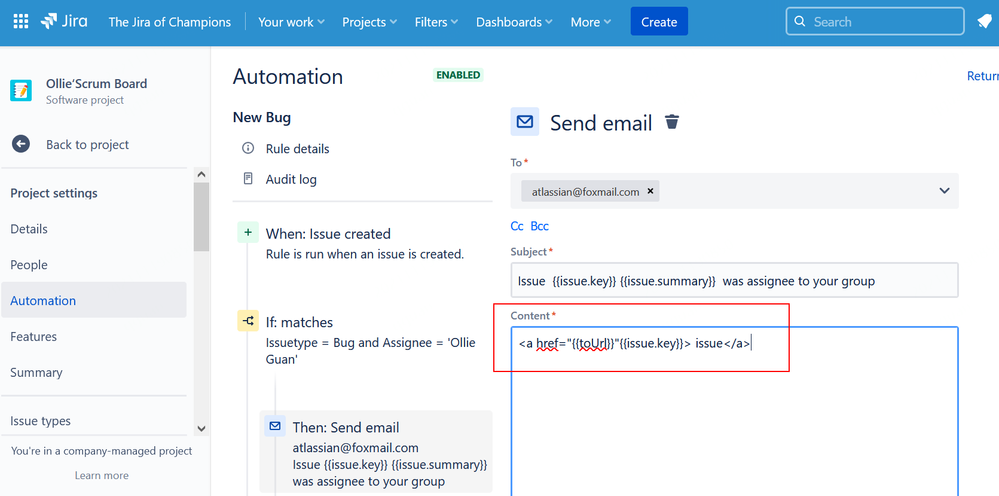Screen dimensions: 999x496
Task: Open the Projects dropdown menu
Action: pos(370,22)
